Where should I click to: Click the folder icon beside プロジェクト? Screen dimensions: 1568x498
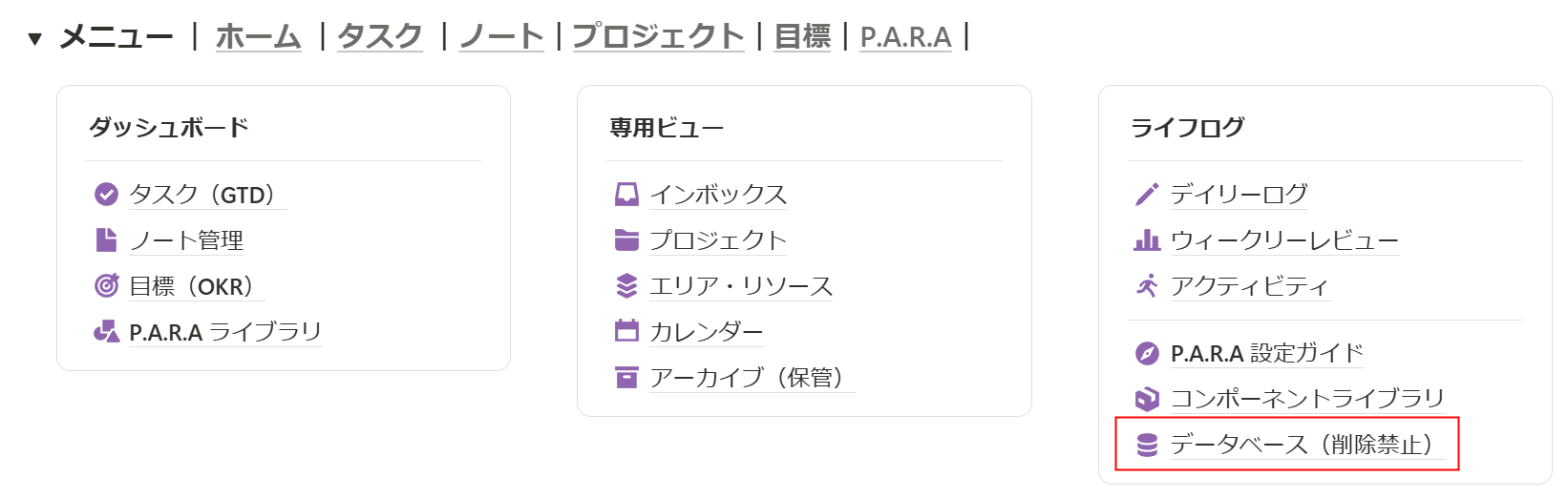(626, 239)
